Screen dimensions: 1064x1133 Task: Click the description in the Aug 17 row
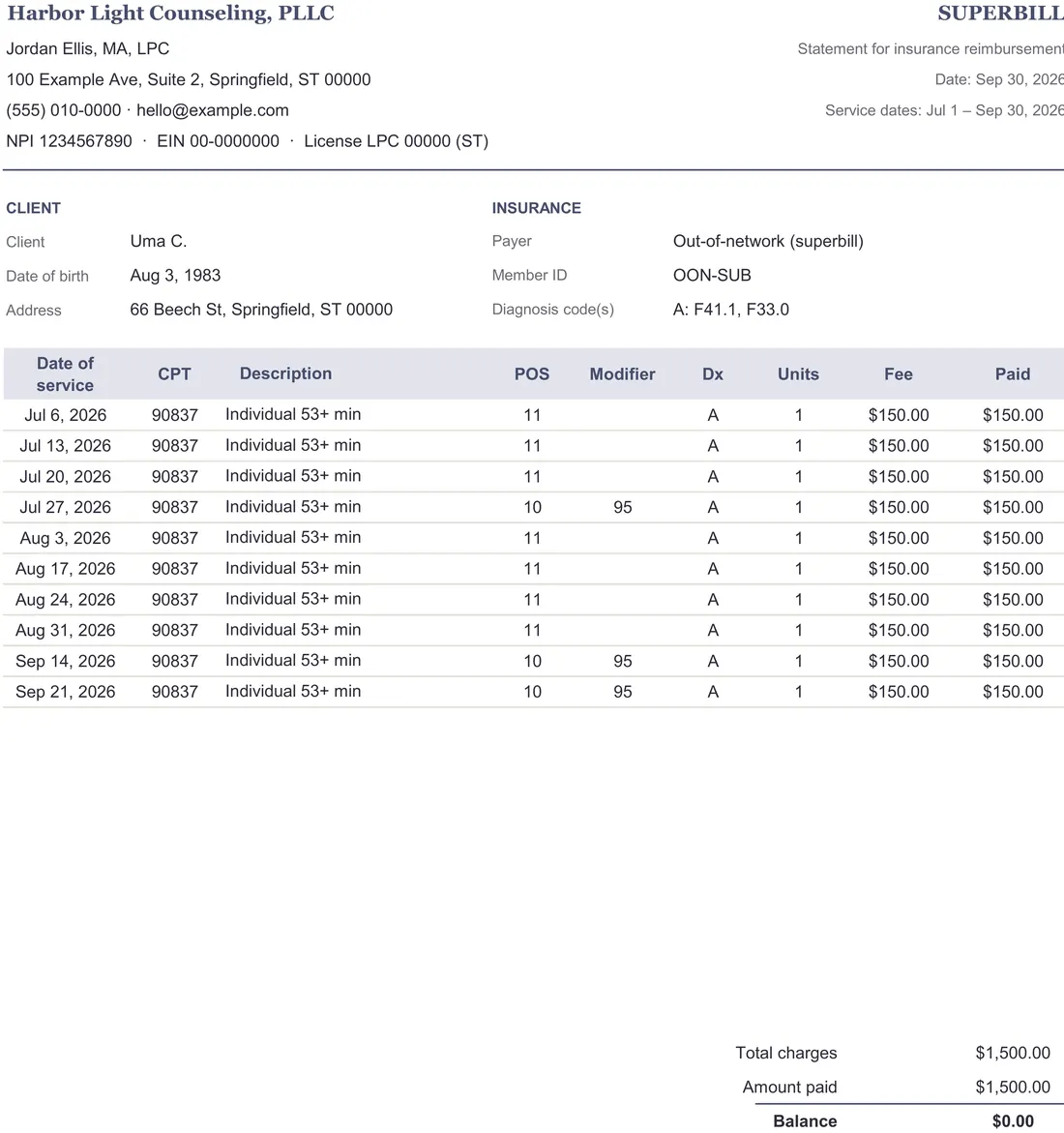point(293,569)
